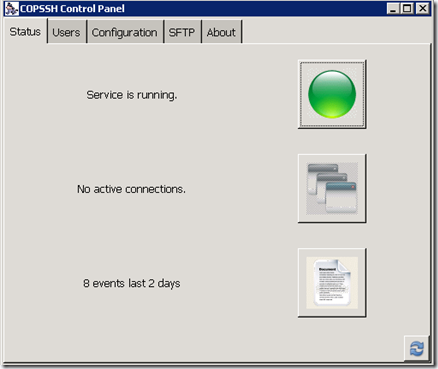Click the green service status orb button
The image size is (438, 369).
point(332,94)
